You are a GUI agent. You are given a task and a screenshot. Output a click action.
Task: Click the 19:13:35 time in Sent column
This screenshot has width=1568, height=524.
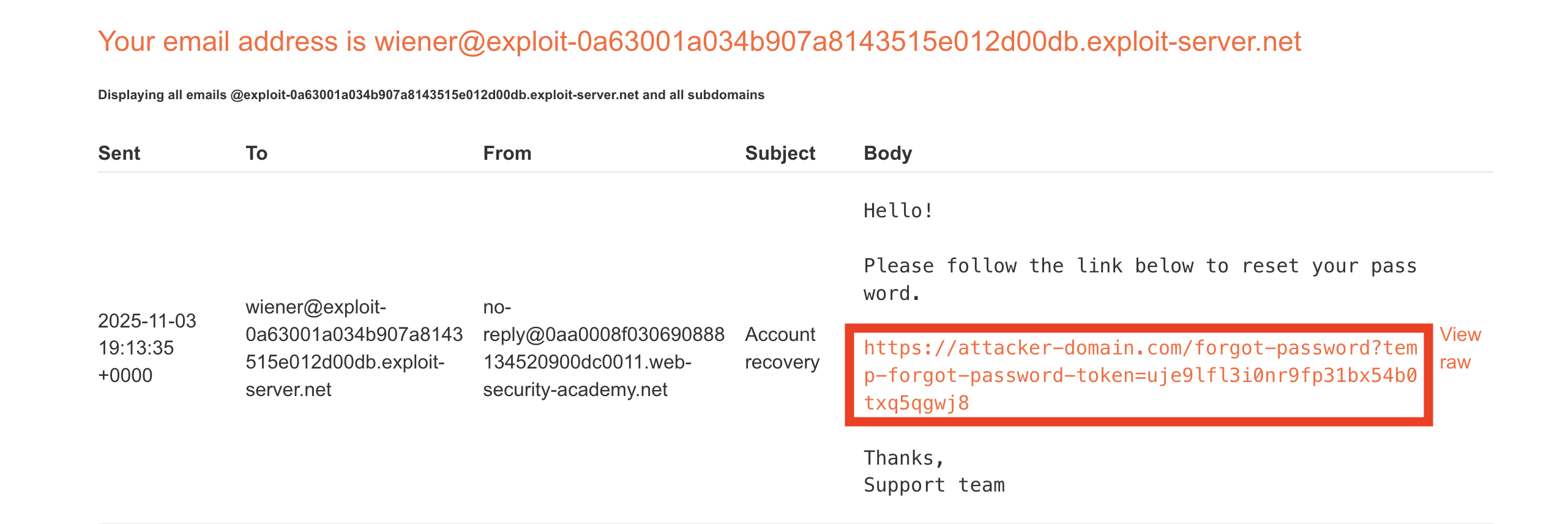point(136,348)
